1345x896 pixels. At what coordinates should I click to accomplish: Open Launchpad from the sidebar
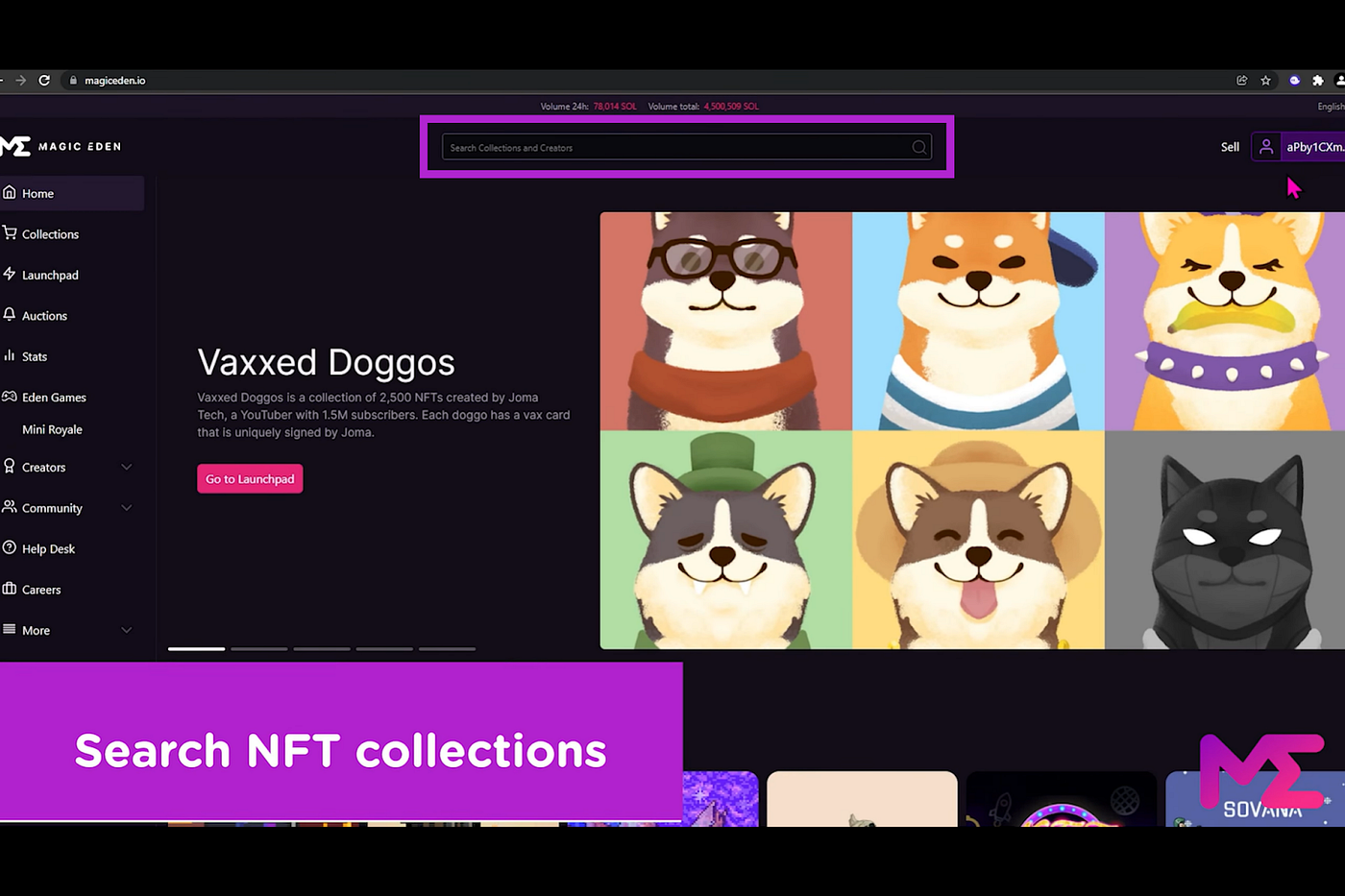pos(10,275)
